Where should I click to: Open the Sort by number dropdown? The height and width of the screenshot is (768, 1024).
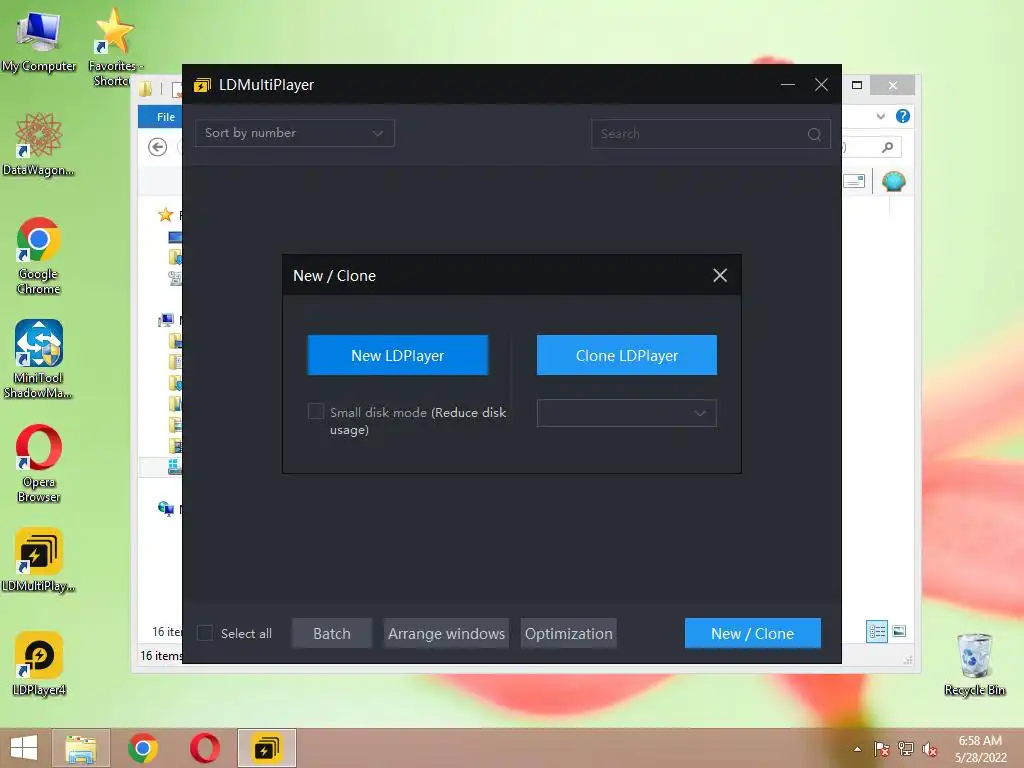(295, 133)
